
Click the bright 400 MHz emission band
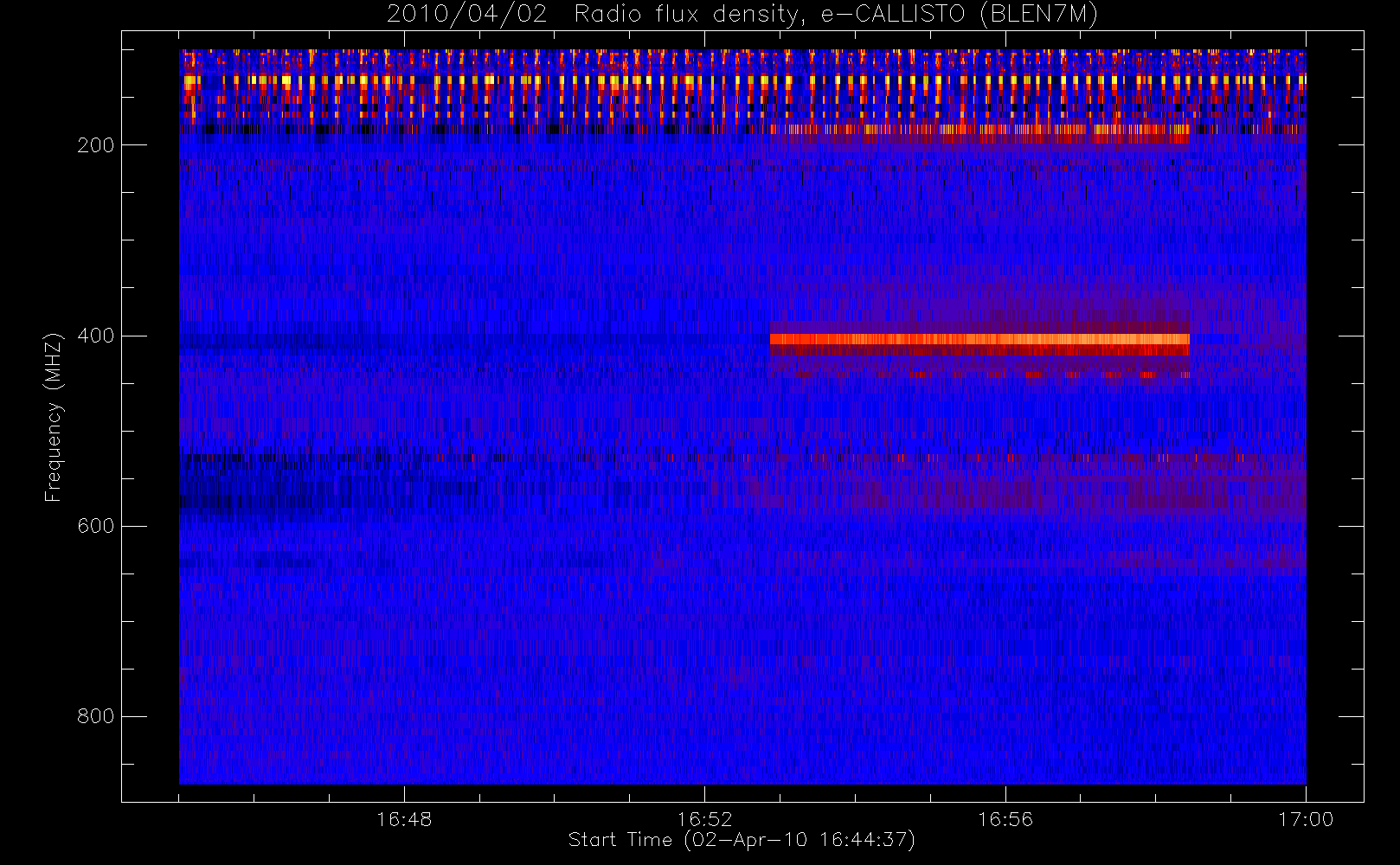[x=979, y=339]
